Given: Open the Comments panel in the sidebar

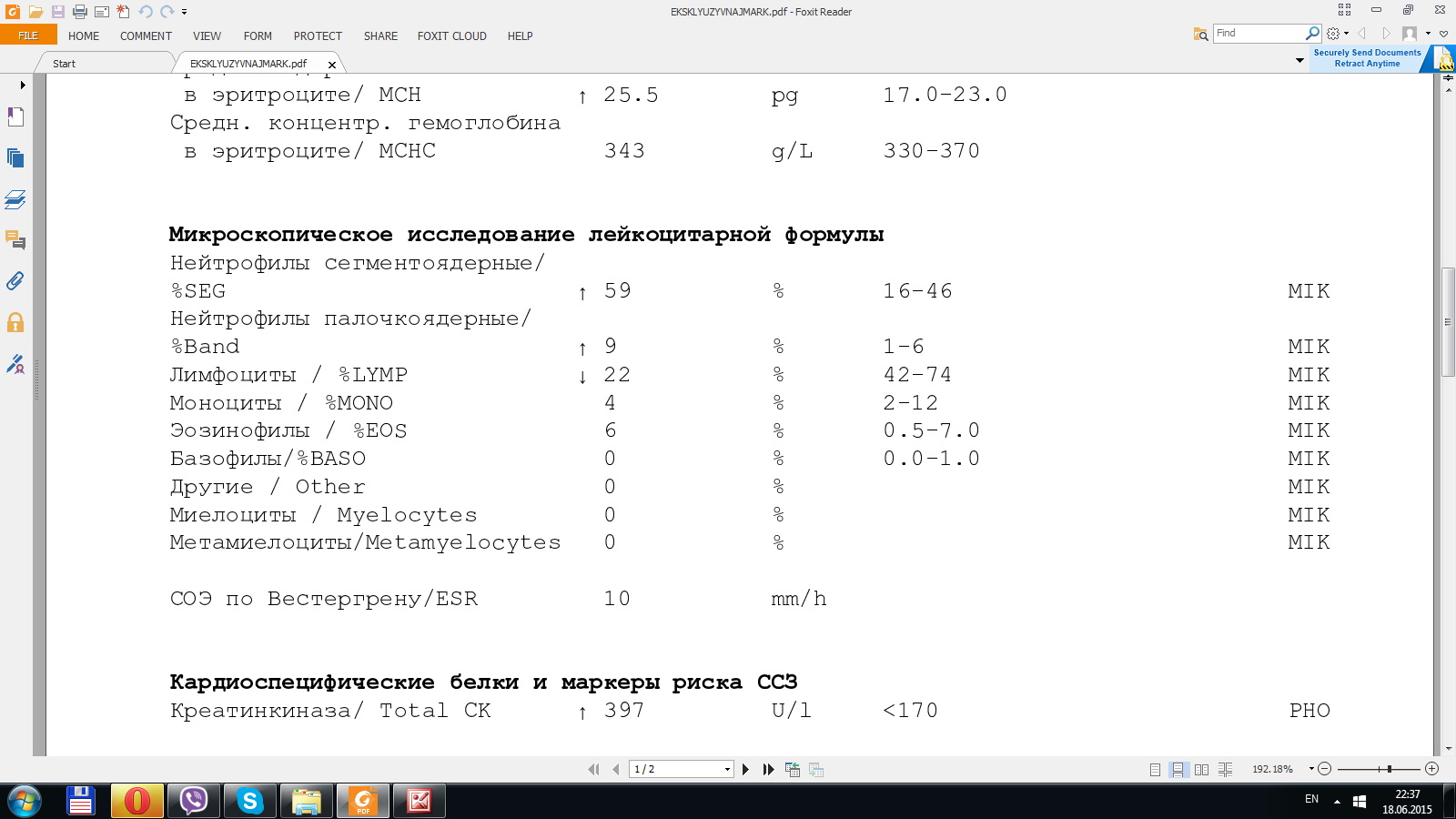Looking at the screenshot, I should [x=15, y=240].
